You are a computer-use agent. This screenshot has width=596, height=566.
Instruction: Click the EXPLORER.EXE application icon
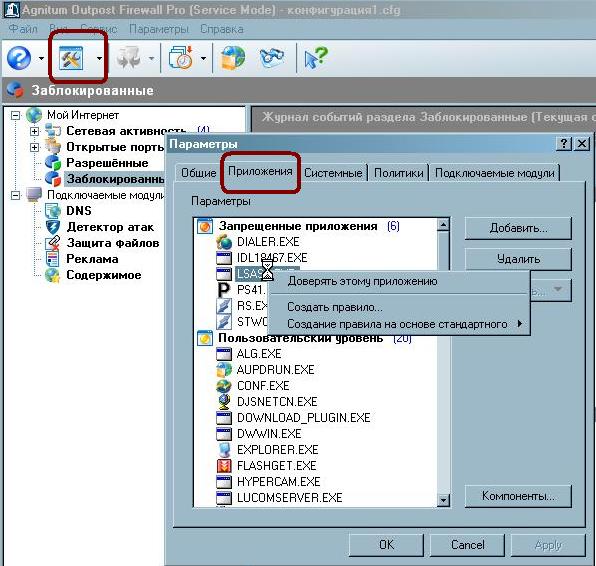click(224, 450)
